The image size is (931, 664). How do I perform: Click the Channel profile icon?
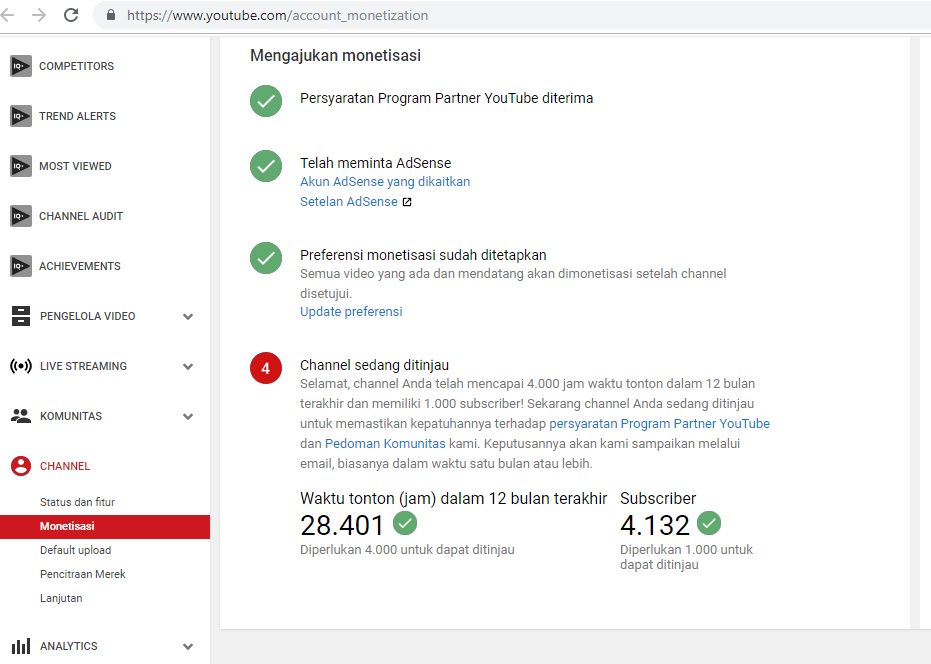tap(21, 466)
